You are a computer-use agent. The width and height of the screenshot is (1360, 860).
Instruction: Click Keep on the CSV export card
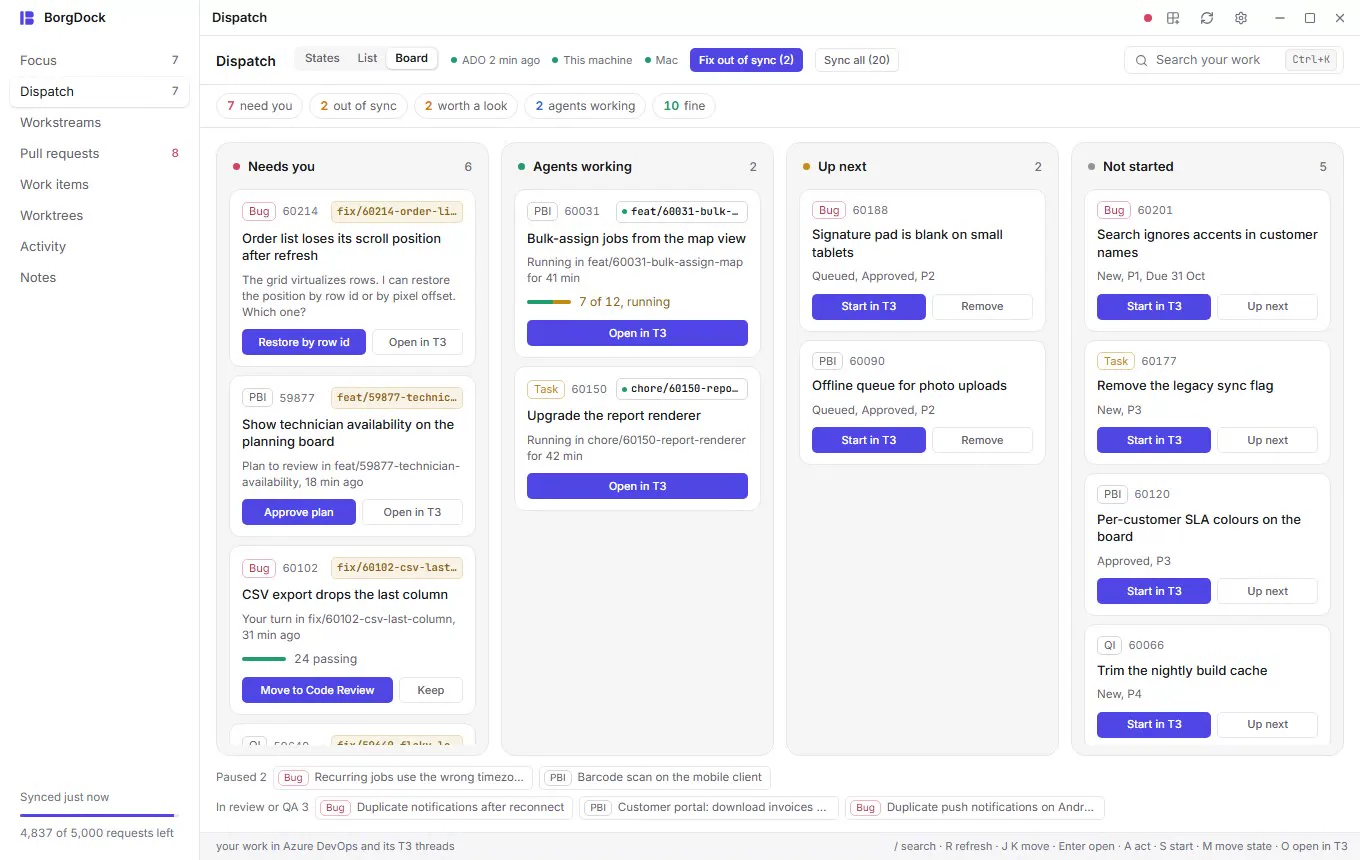(431, 690)
